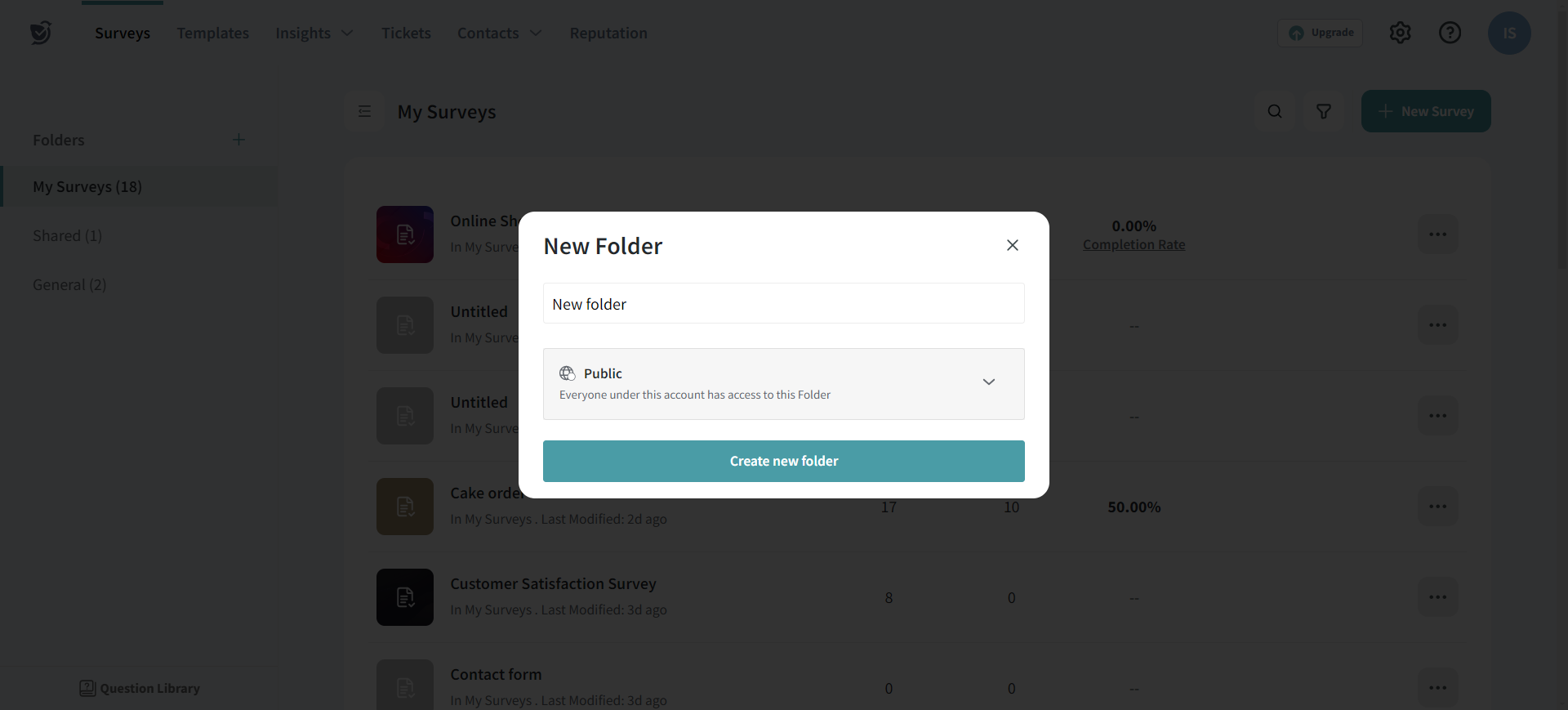Open the filter funnel icon
The image size is (1568, 710).
tap(1323, 112)
